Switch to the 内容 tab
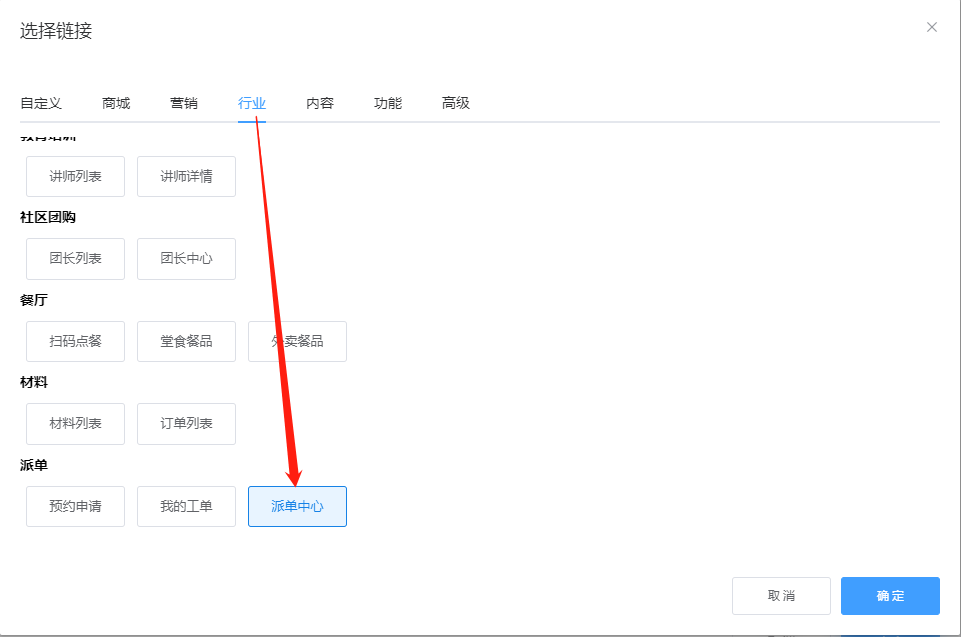This screenshot has width=961, height=637. 319,103
